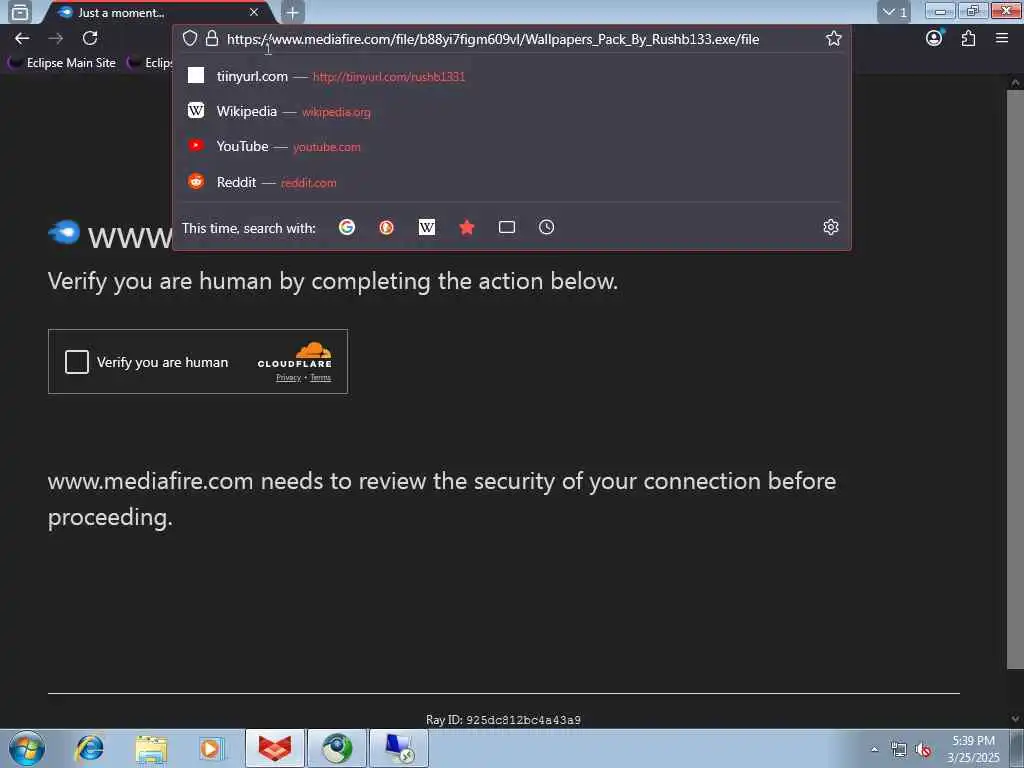Select the 'Just a moment...' tab
Viewport: 1024px width, 768px height.
pos(157,12)
